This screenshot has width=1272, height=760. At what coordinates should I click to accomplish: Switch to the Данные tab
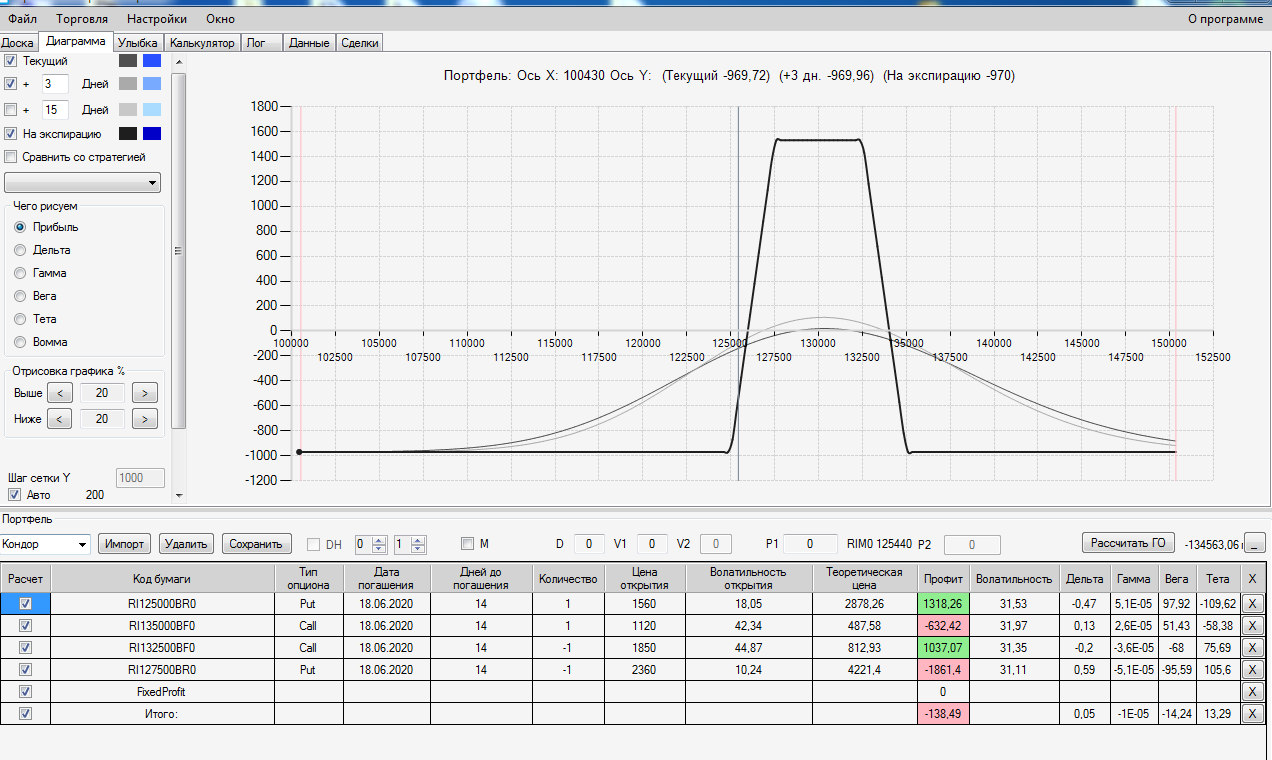coord(309,43)
